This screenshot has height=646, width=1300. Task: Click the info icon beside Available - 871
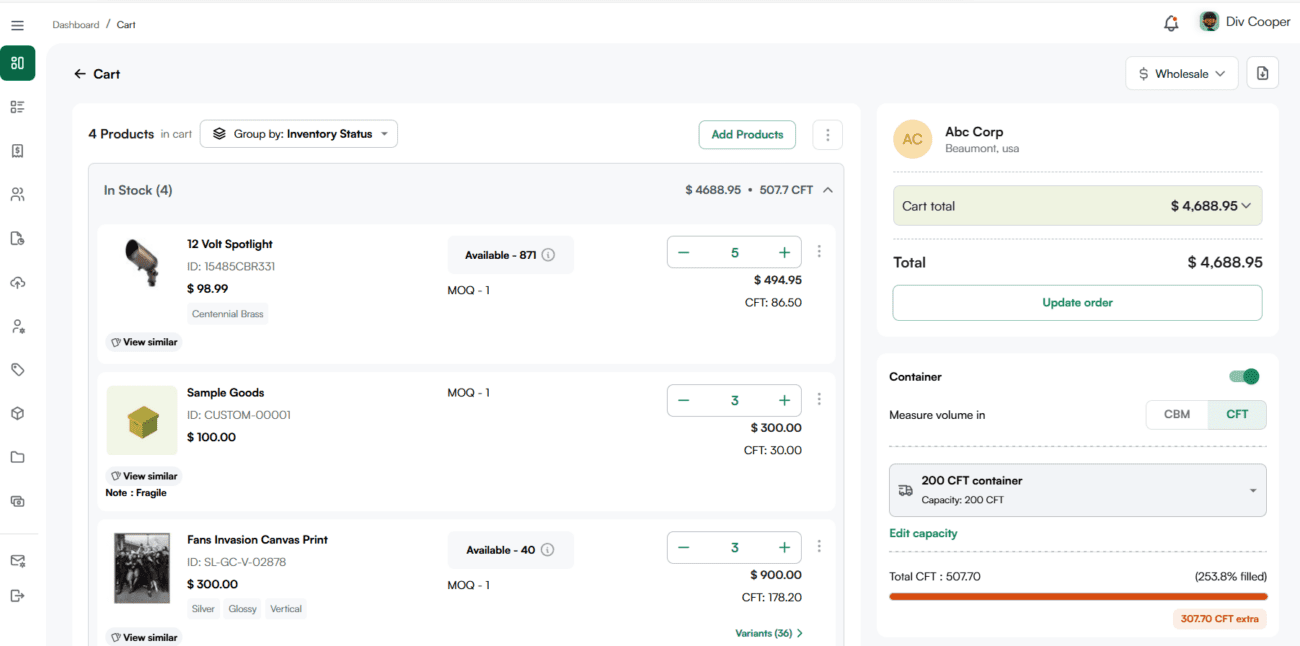tap(548, 255)
